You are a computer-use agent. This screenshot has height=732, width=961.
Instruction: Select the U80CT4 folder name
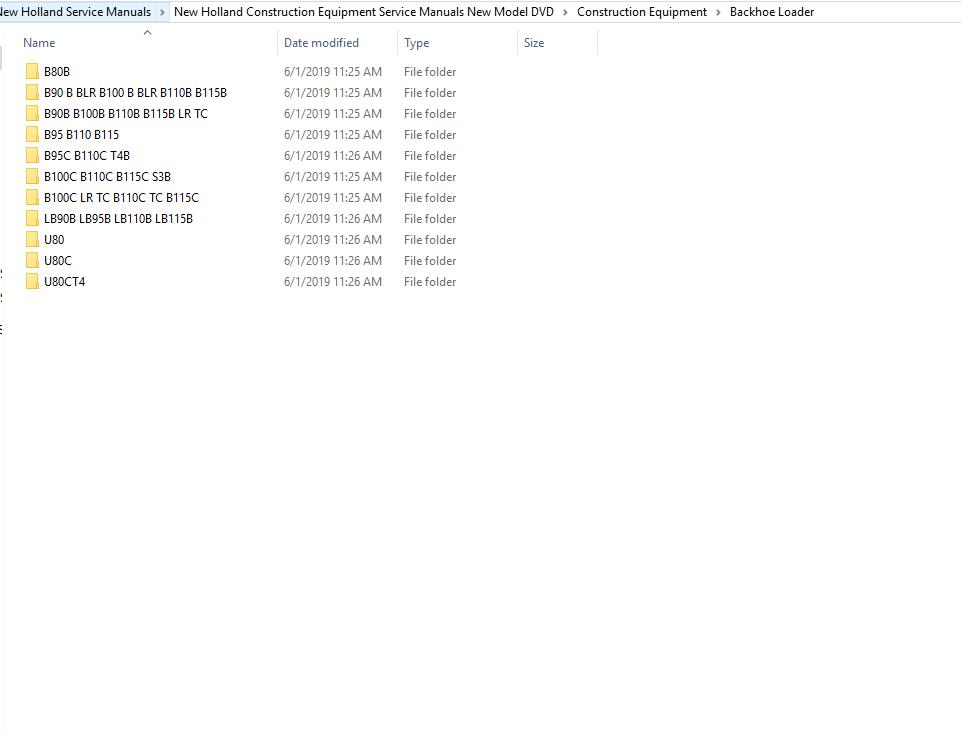click(64, 281)
